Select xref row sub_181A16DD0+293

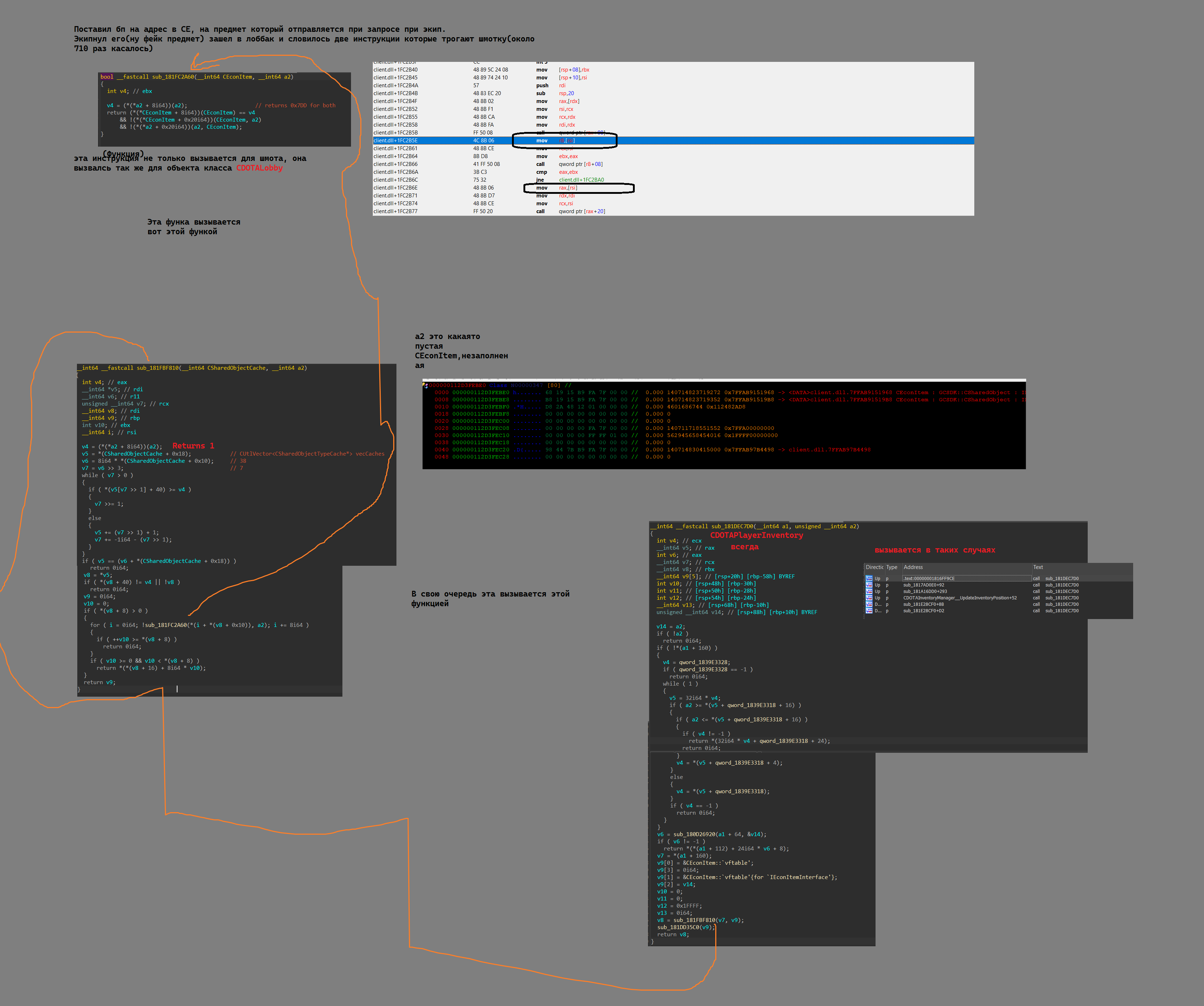(x=925, y=591)
